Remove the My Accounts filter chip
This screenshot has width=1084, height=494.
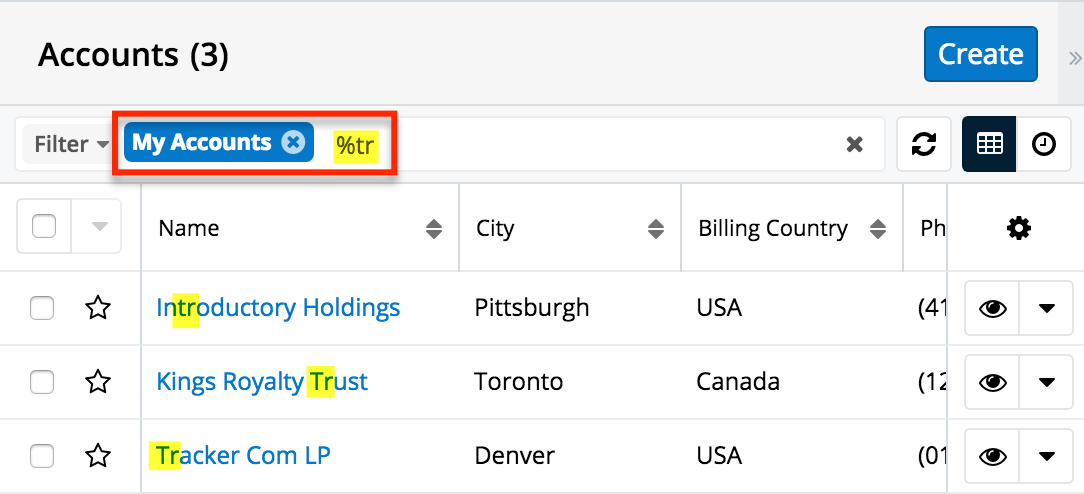tap(292, 142)
